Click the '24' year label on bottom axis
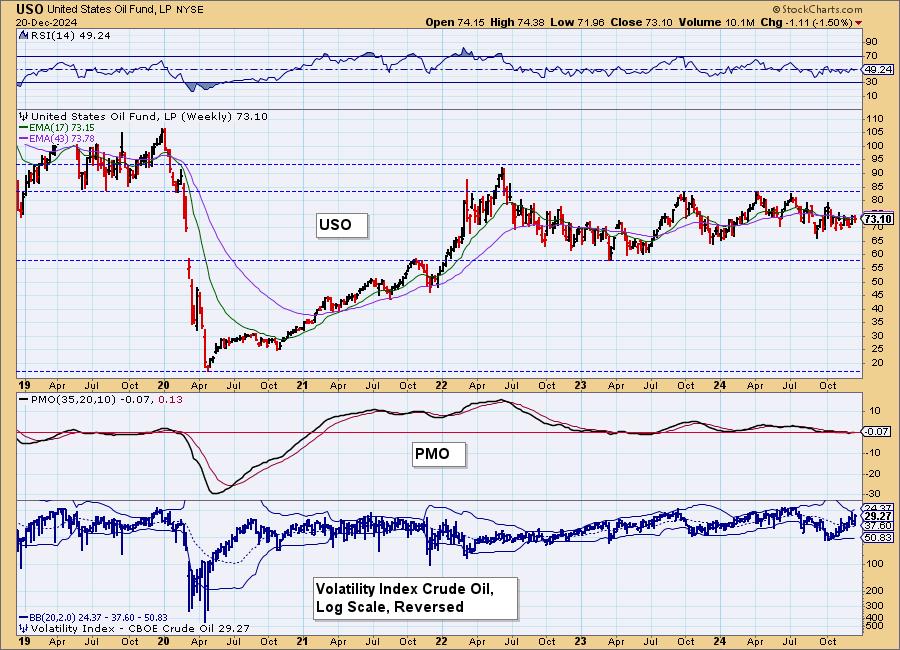Viewport: 900px width, 650px height. (x=719, y=641)
